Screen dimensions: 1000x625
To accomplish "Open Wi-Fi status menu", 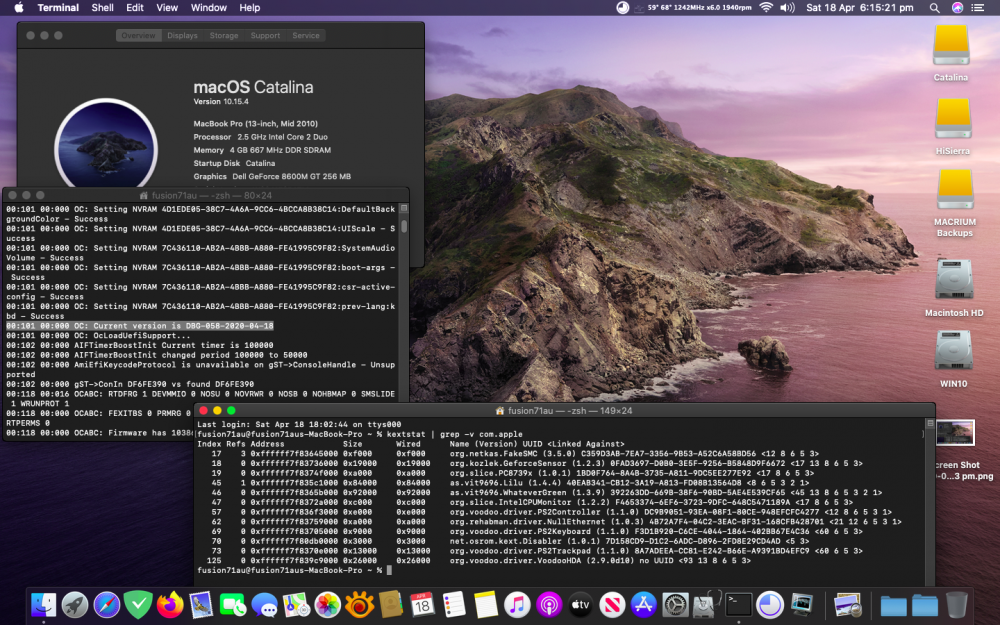I will tap(766, 8).
